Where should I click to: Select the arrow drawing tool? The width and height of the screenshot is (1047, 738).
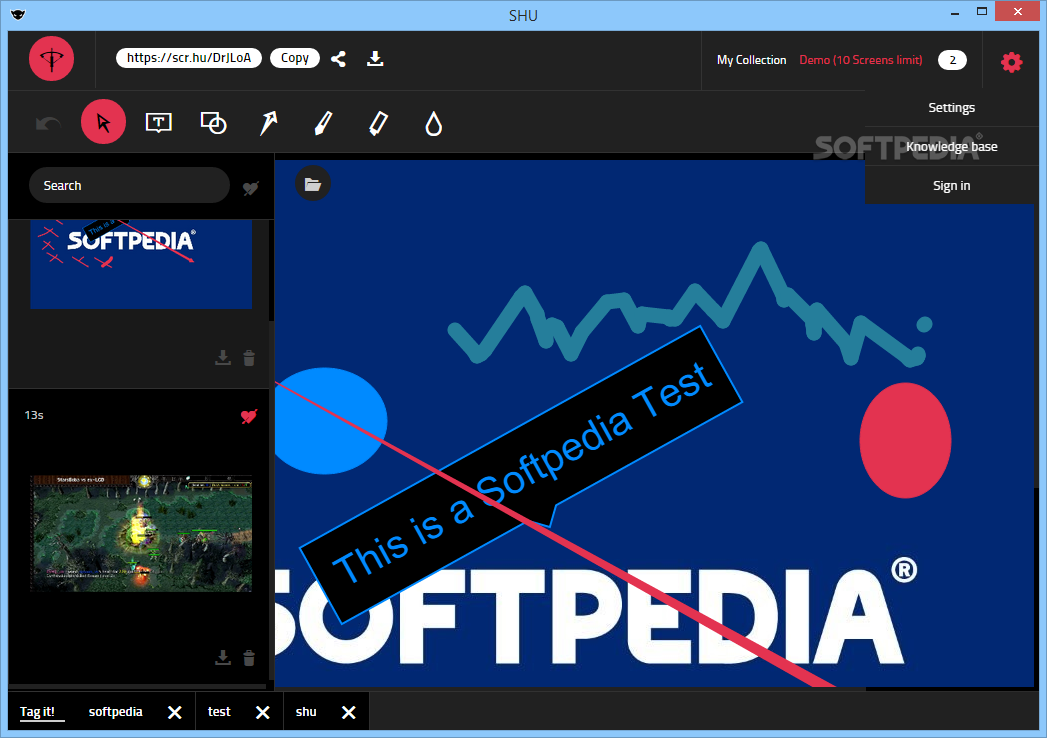pyautogui.click(x=268, y=123)
